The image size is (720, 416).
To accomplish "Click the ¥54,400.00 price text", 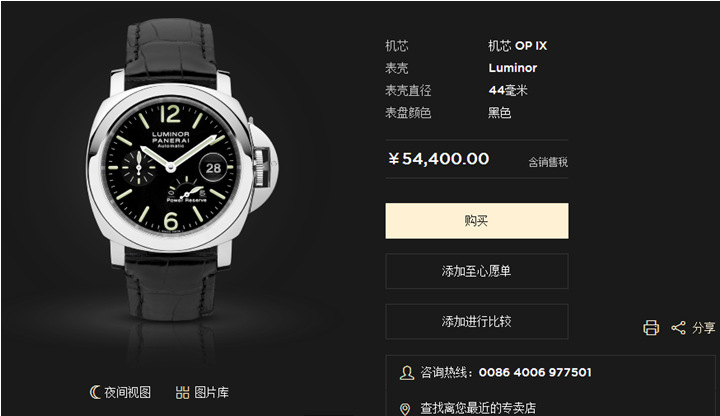I will (x=439, y=159).
